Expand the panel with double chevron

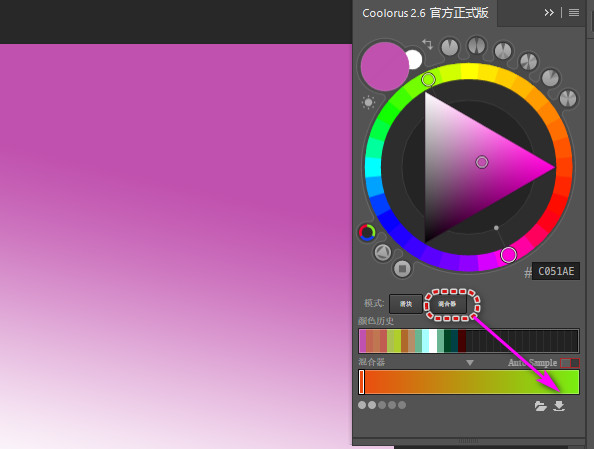coord(549,13)
